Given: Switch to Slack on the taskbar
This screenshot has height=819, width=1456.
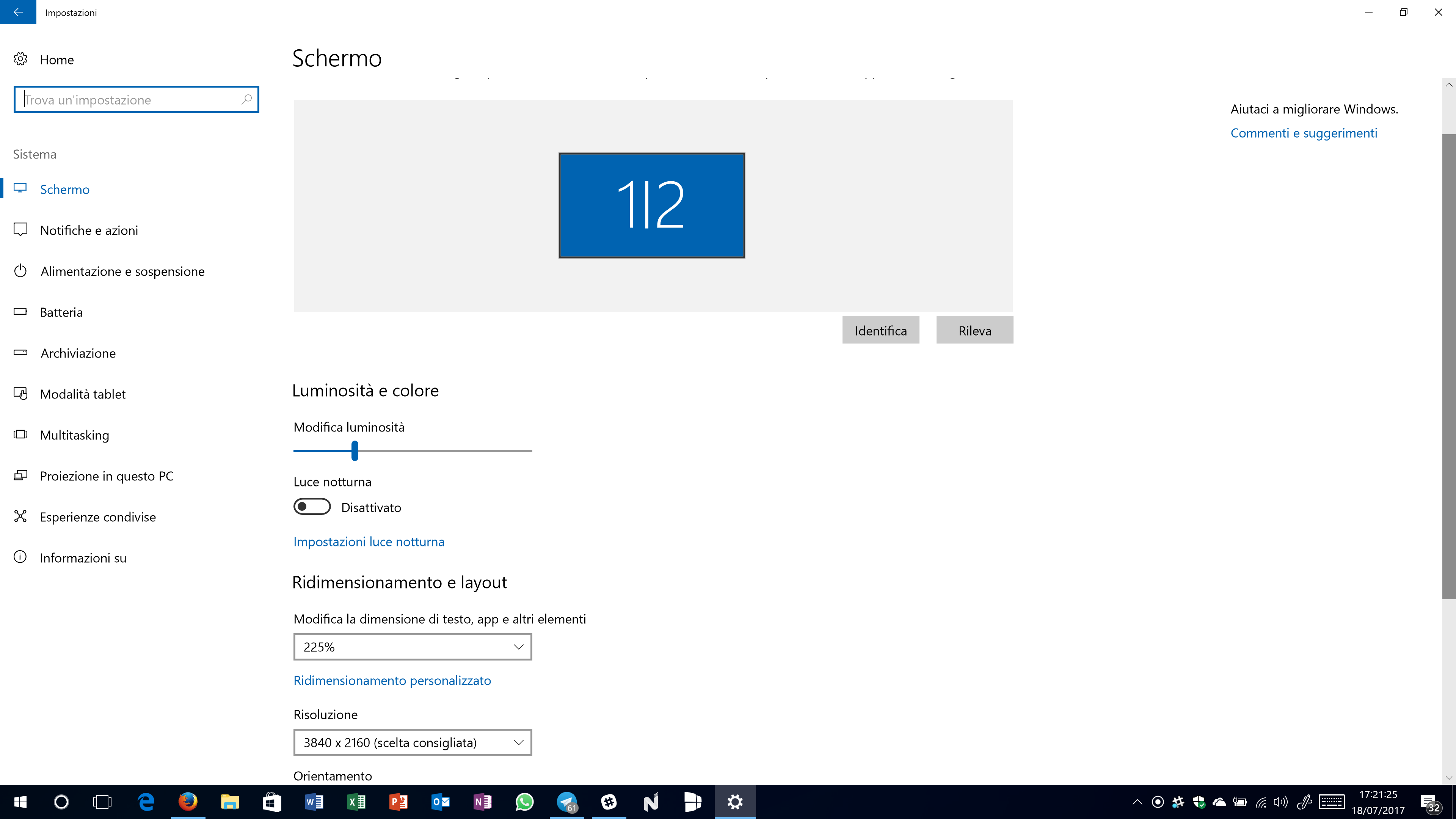Looking at the screenshot, I should click(x=609, y=802).
